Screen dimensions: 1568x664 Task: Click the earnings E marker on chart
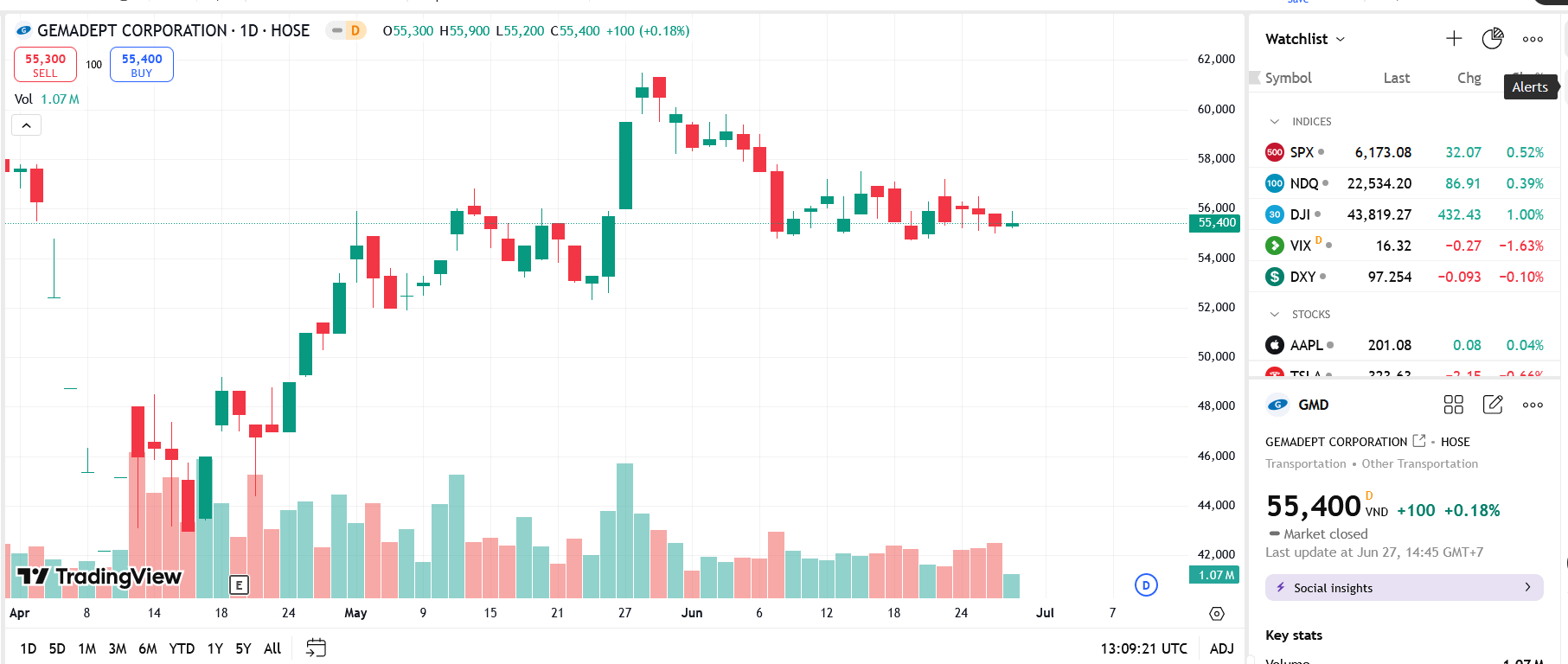coord(239,585)
